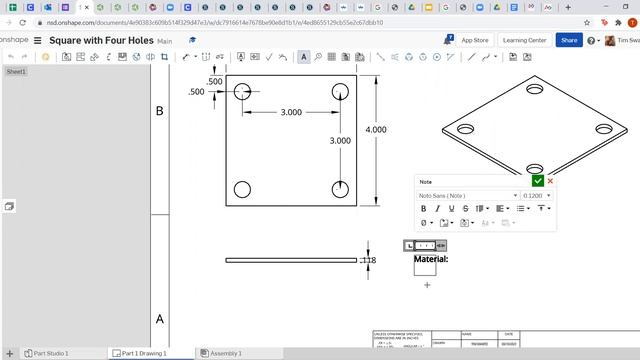Click the last toolbar icon at far right
The width and height of the screenshot is (640, 360).
pos(527,57)
